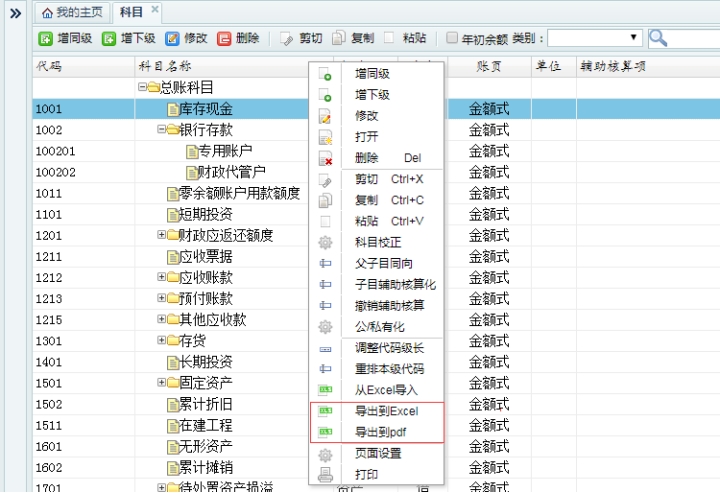
Task: Click the 剪切 scissors icon in toolbar
Action: pyautogui.click(x=287, y=38)
